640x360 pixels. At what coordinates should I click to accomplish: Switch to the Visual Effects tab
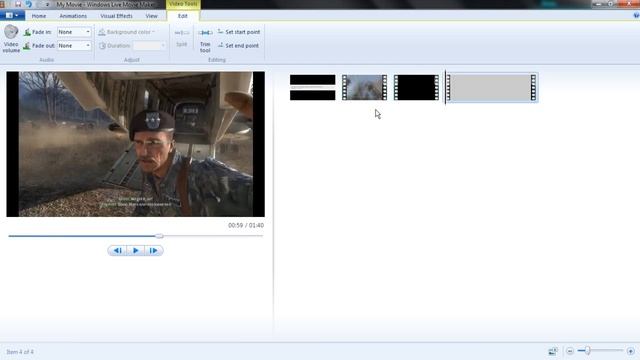(116, 16)
